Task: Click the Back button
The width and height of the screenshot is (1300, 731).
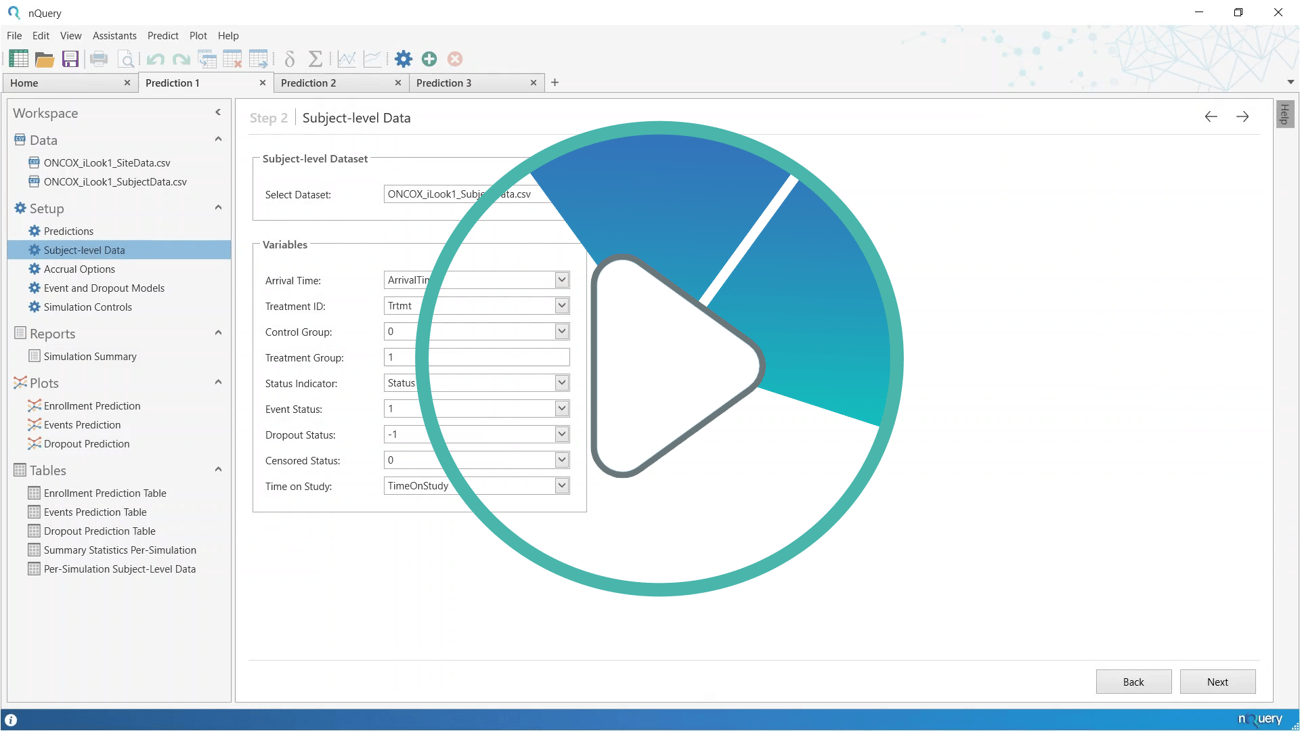Action: (1133, 681)
